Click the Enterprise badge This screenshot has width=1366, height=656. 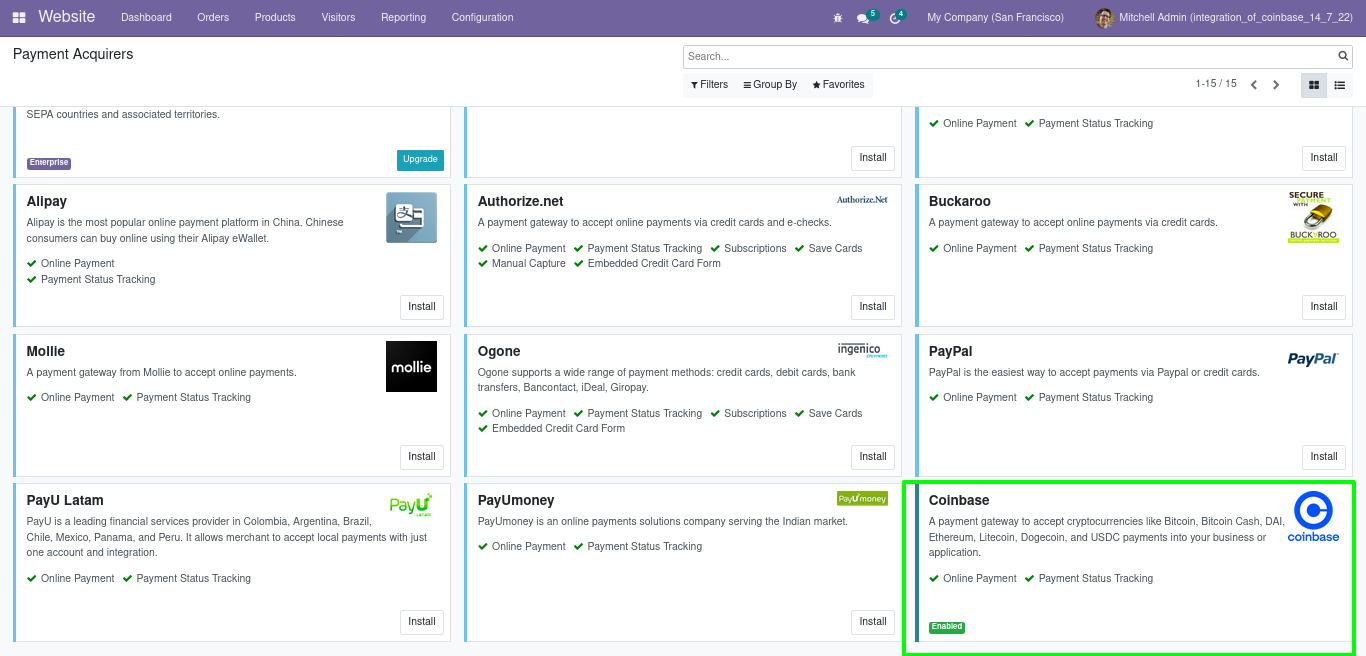49,163
